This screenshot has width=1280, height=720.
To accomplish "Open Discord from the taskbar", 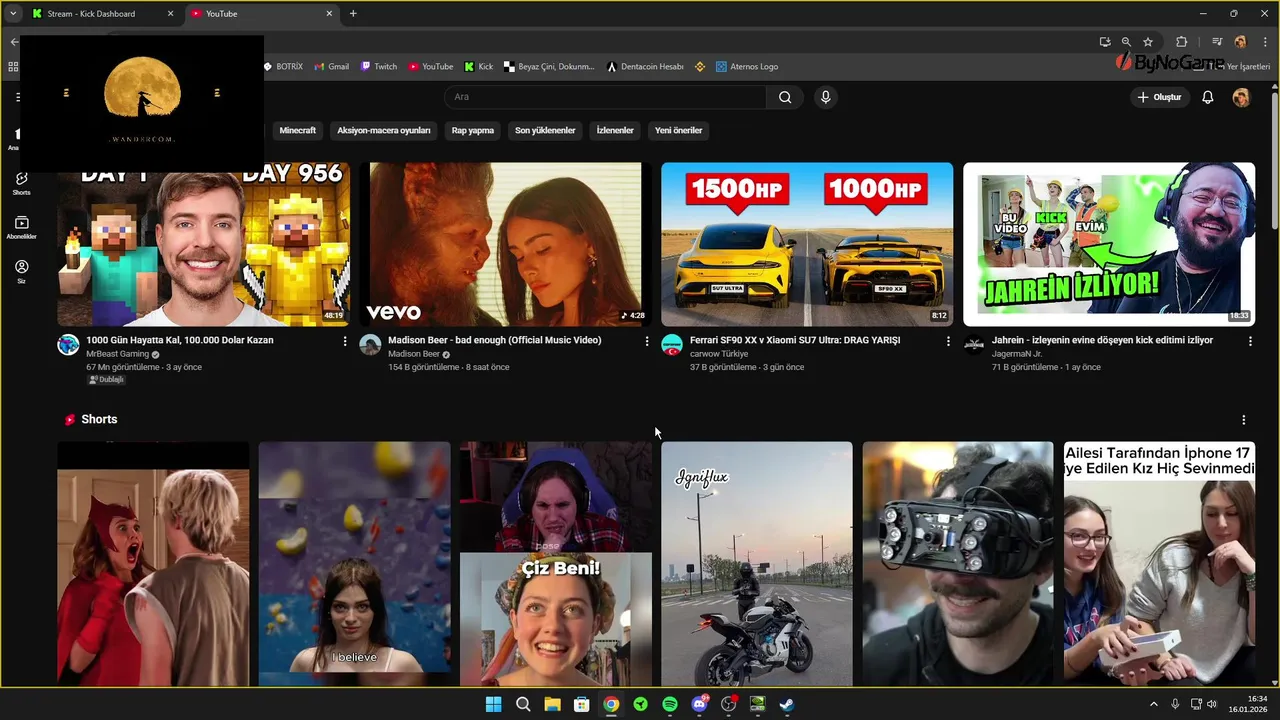I will pos(699,704).
